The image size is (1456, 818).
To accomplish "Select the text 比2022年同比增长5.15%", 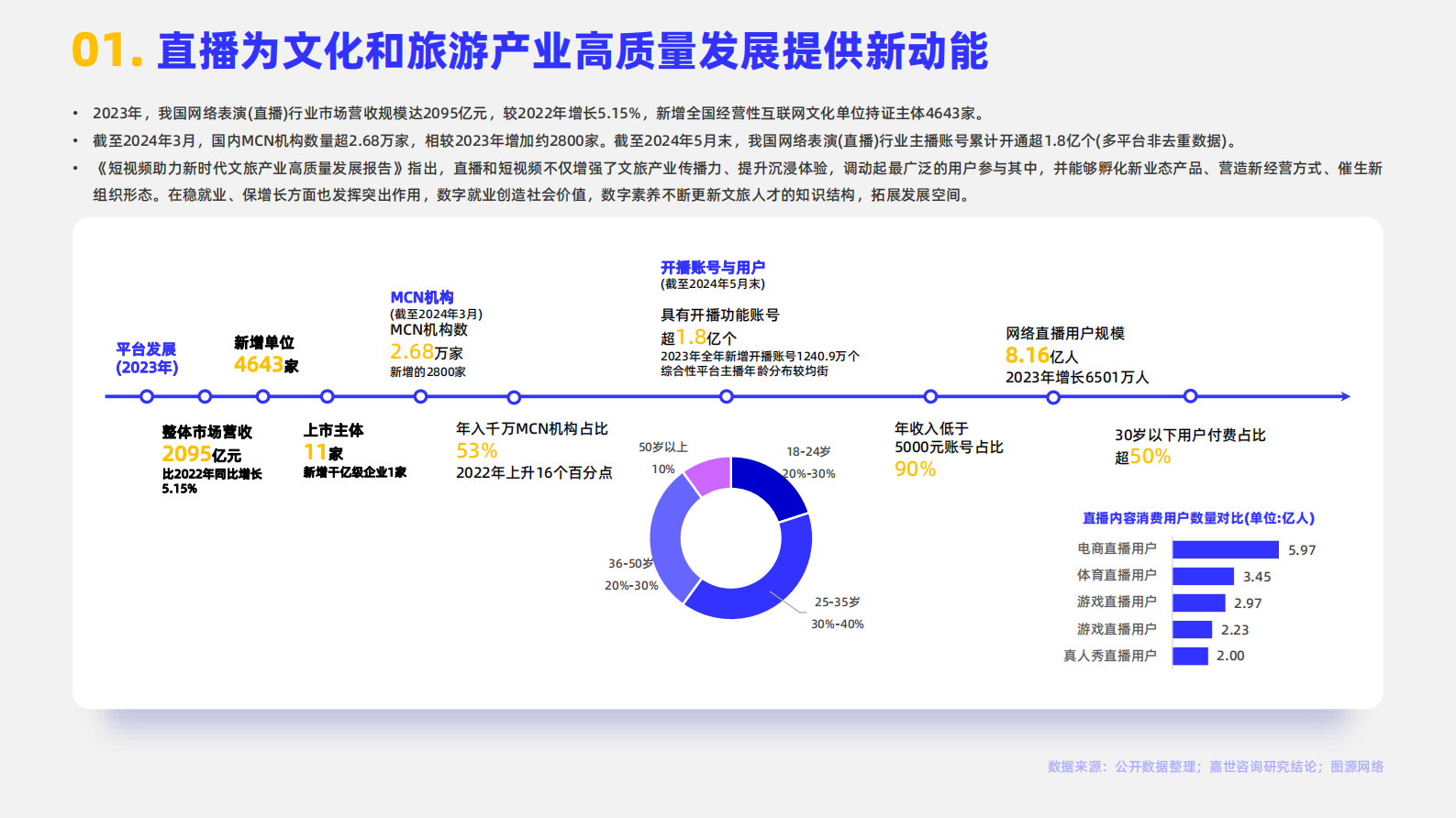I will (212, 481).
